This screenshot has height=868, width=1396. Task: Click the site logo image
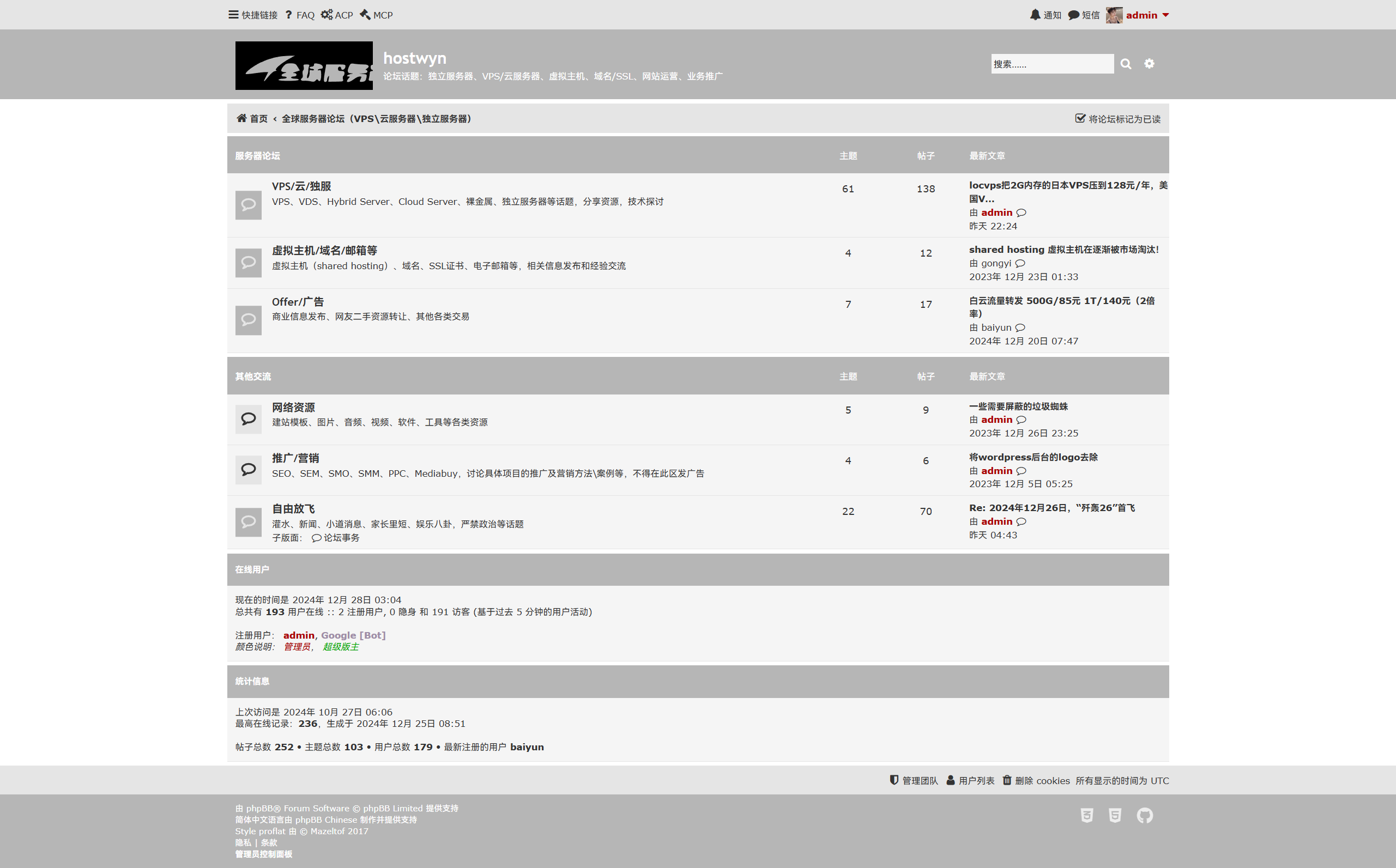304,65
